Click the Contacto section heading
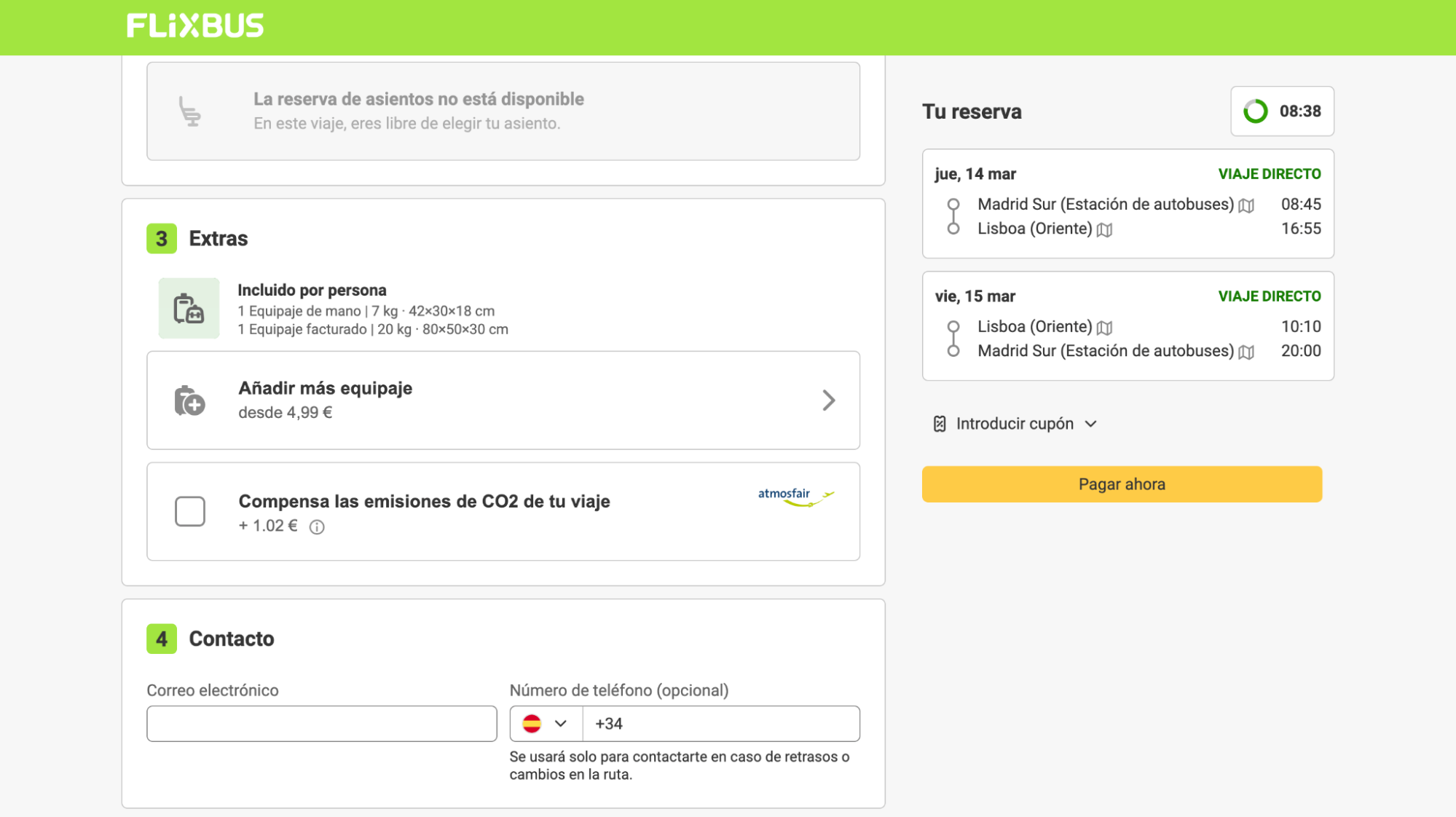This screenshot has height=817, width=1456. click(x=232, y=639)
